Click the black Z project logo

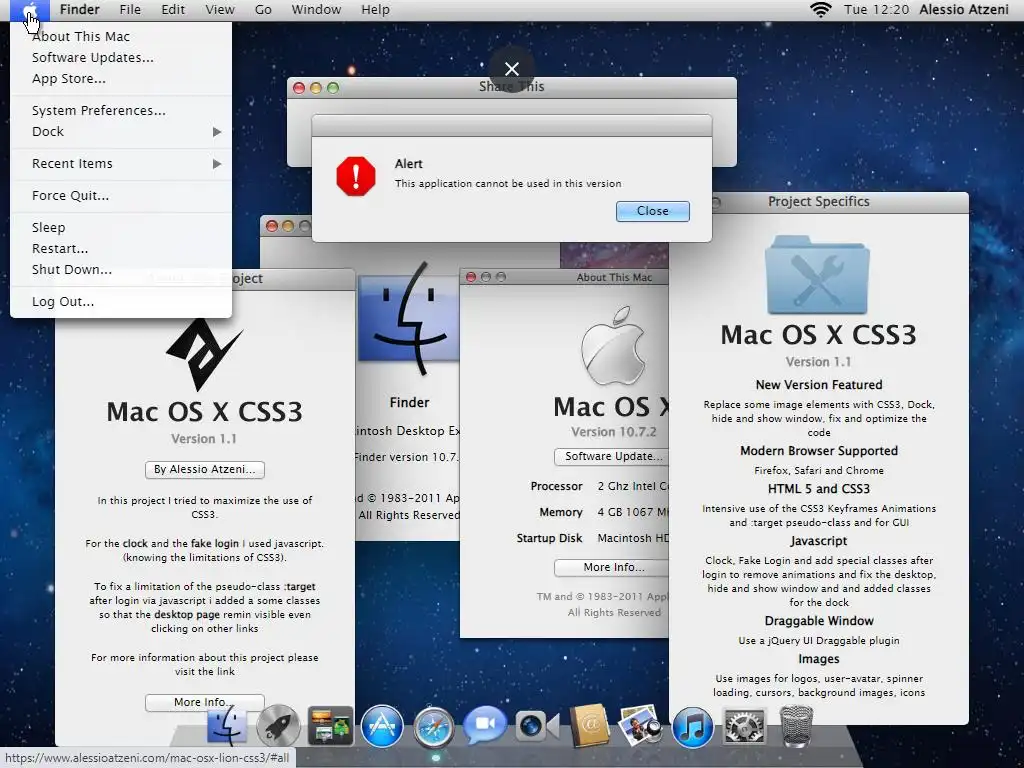[204, 355]
